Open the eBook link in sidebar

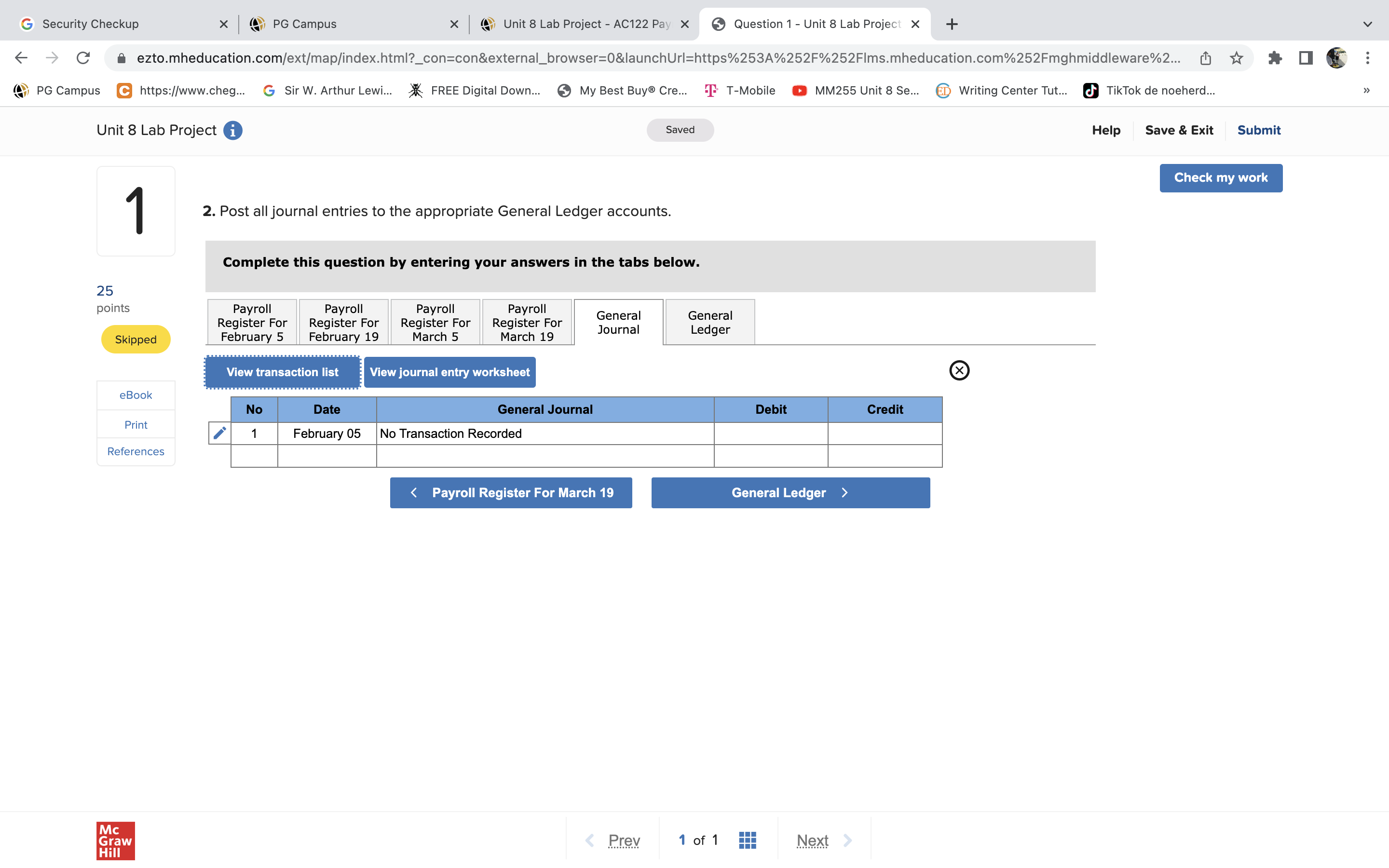(x=136, y=395)
